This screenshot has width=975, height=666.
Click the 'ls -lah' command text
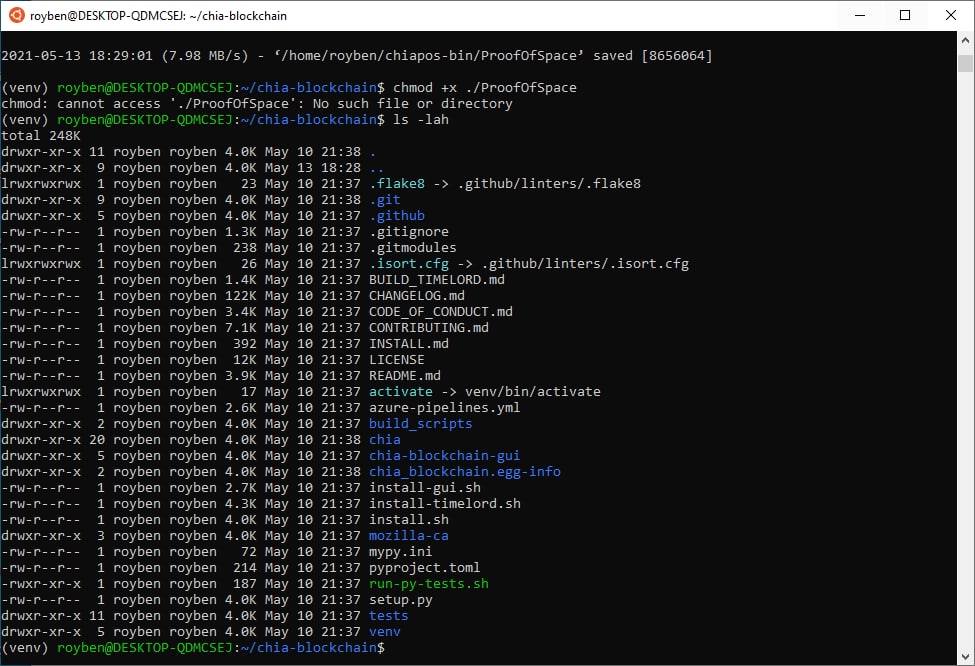420,119
